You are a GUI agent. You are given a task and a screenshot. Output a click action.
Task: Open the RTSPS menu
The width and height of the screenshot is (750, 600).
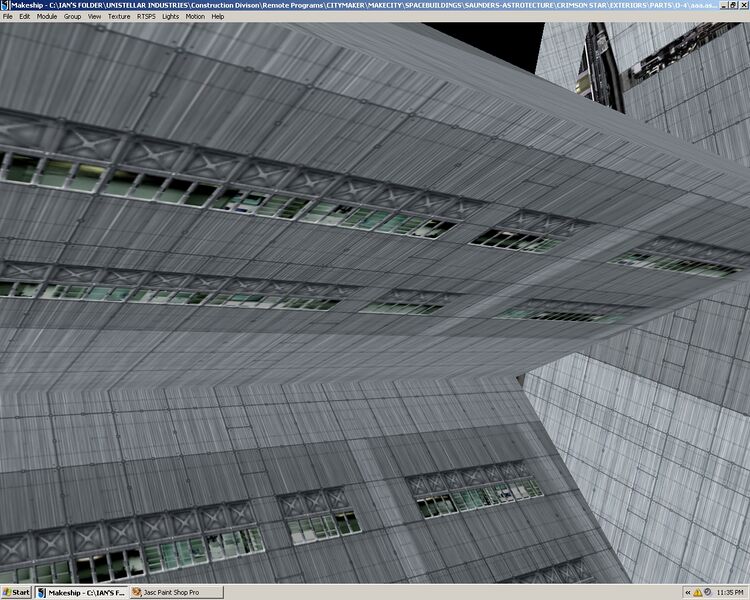tap(146, 16)
